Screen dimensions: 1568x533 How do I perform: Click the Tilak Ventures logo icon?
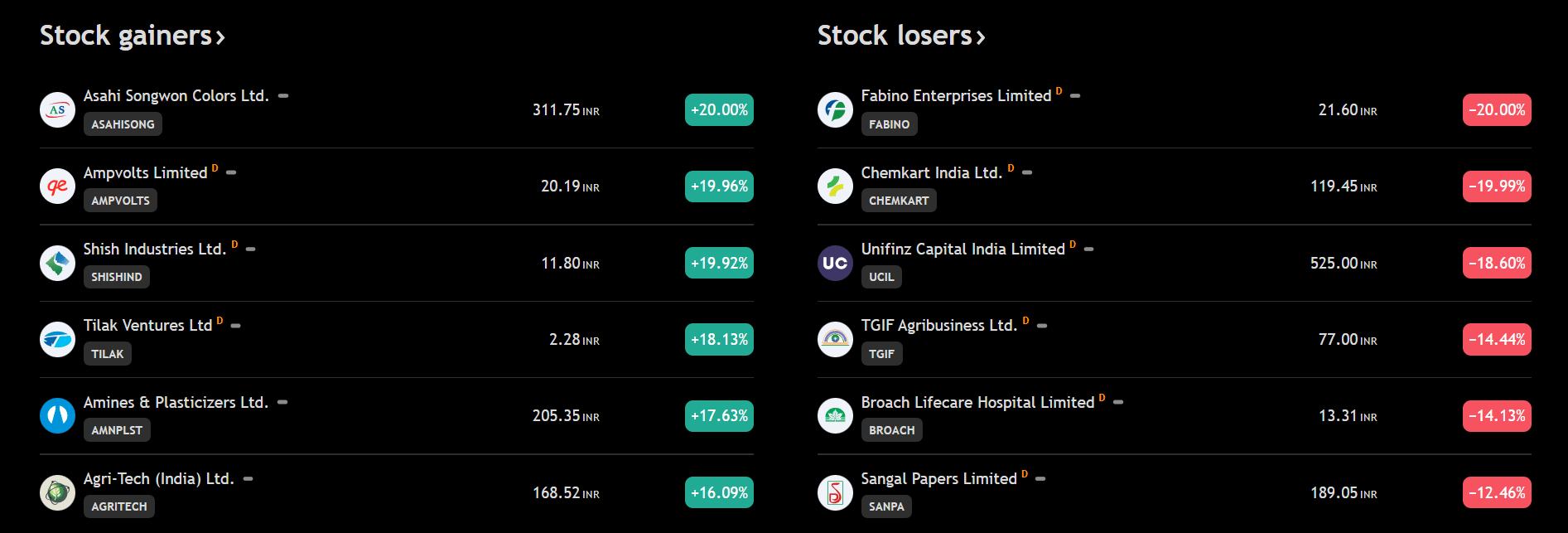[57, 339]
